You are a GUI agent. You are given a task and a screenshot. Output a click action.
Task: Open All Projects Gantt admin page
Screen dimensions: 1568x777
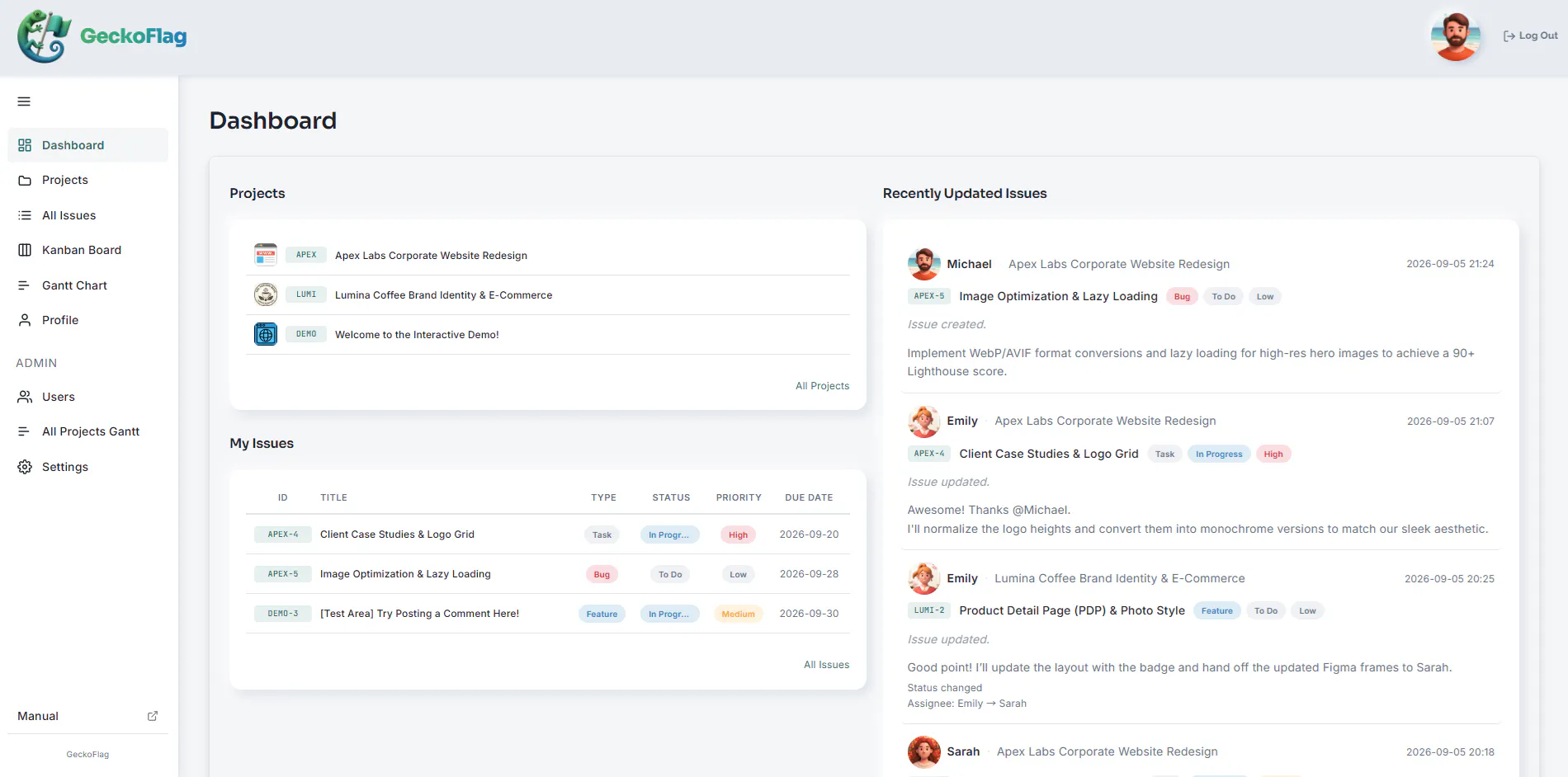pyautogui.click(x=87, y=431)
